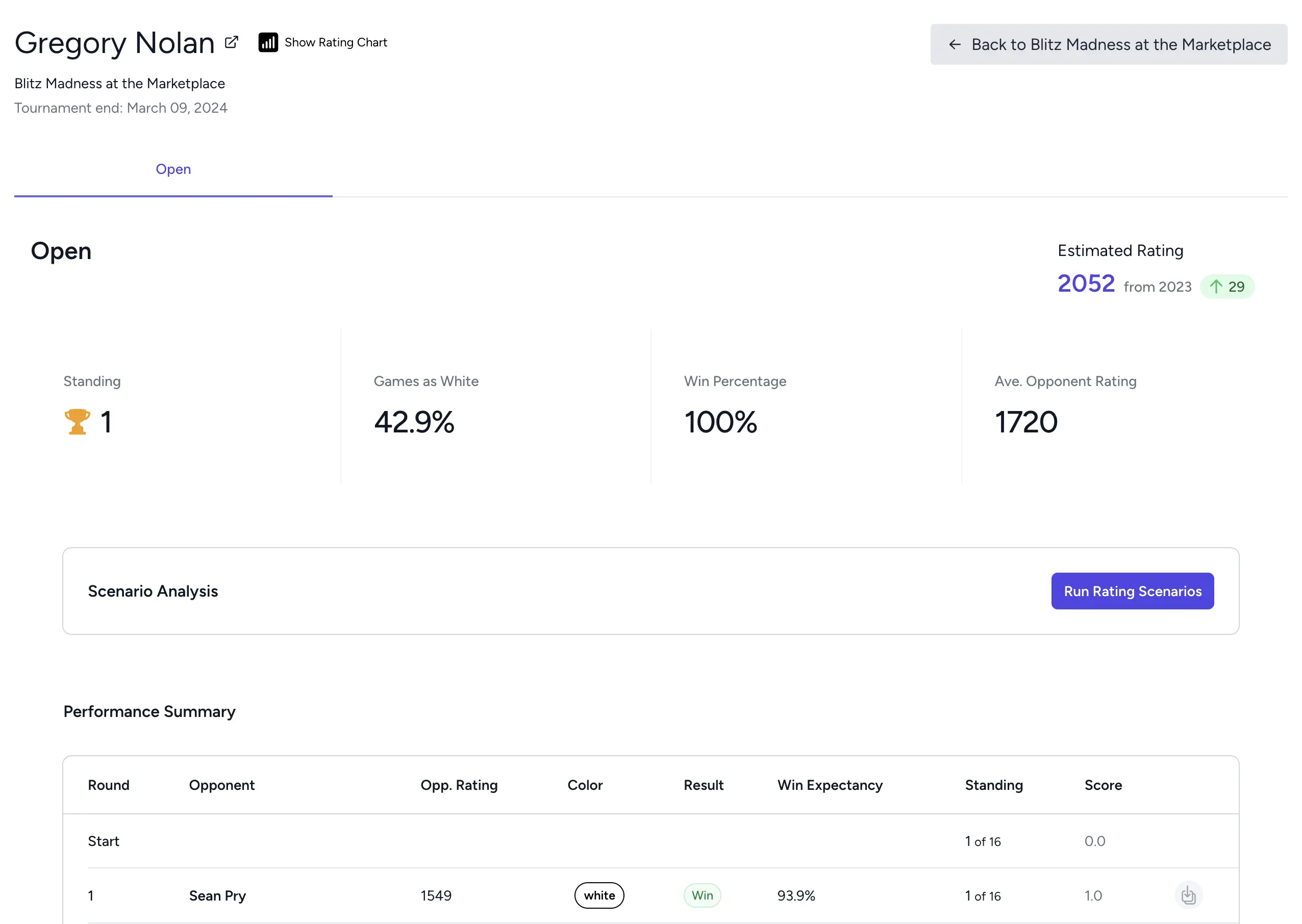The image size is (1302, 924).
Task: Click the Opponent column header
Action: coord(221,786)
